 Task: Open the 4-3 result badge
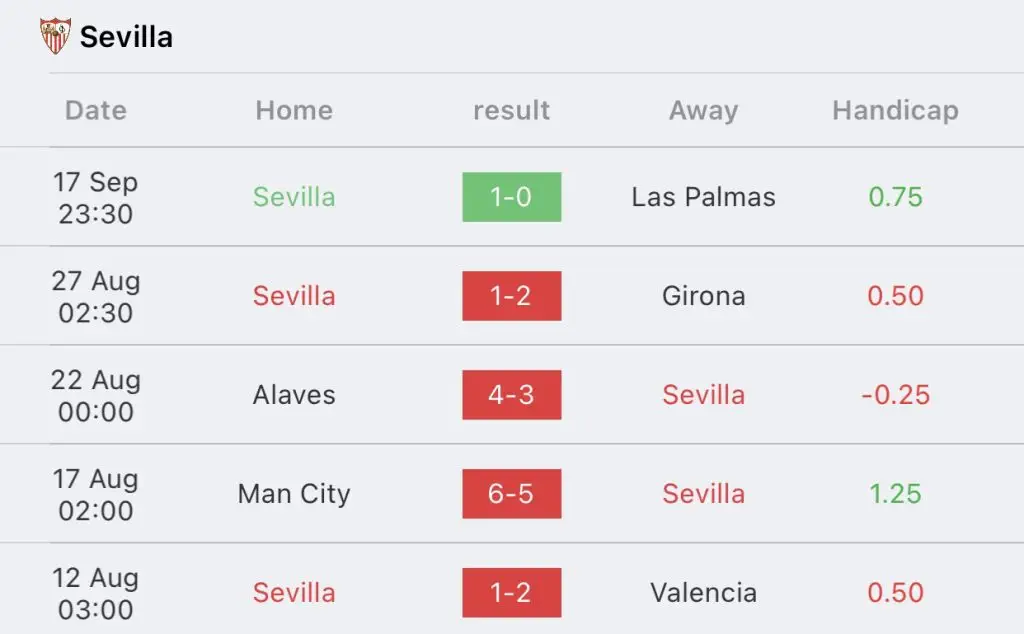(511, 394)
